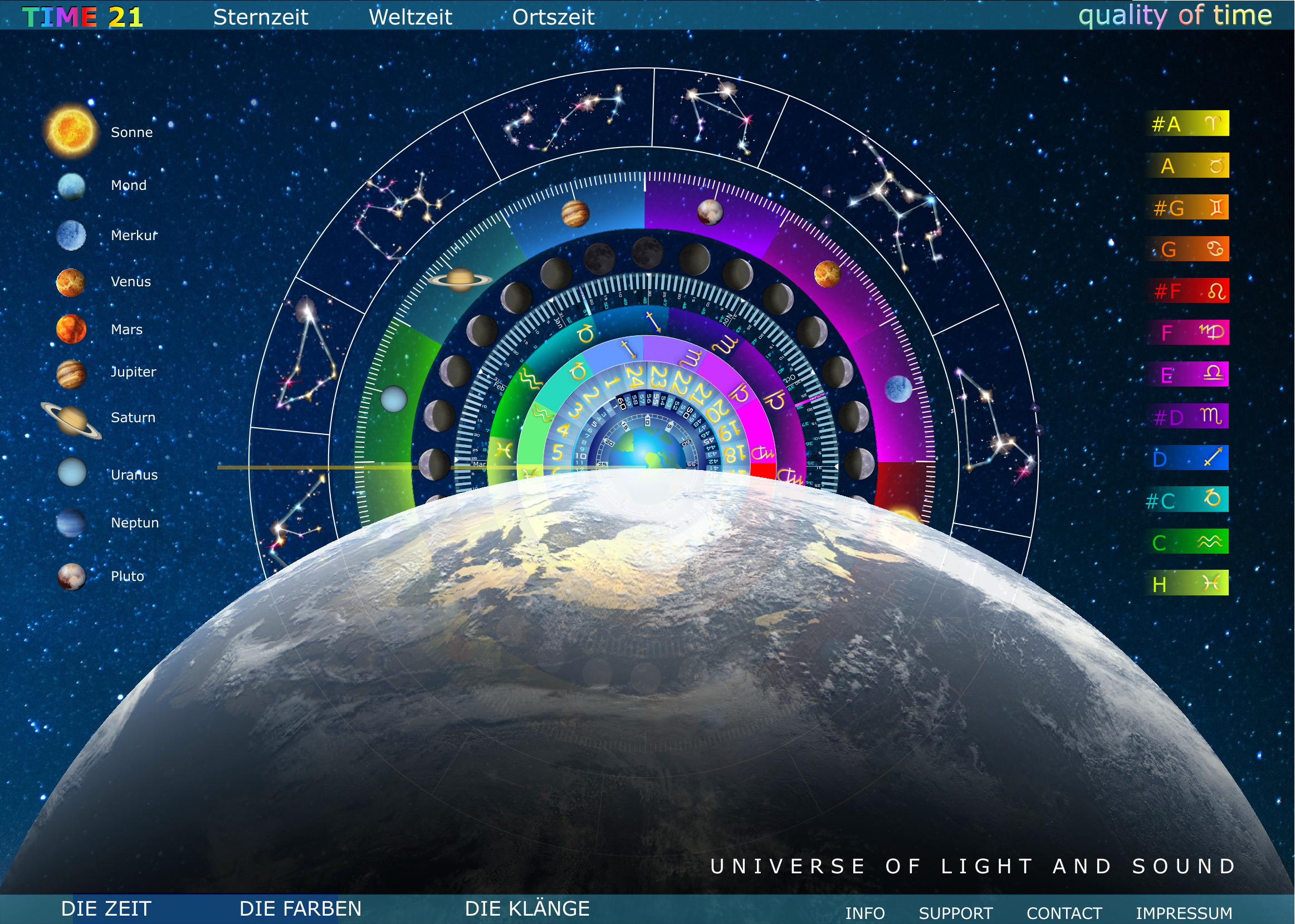Click the Merkur label

pos(134,236)
